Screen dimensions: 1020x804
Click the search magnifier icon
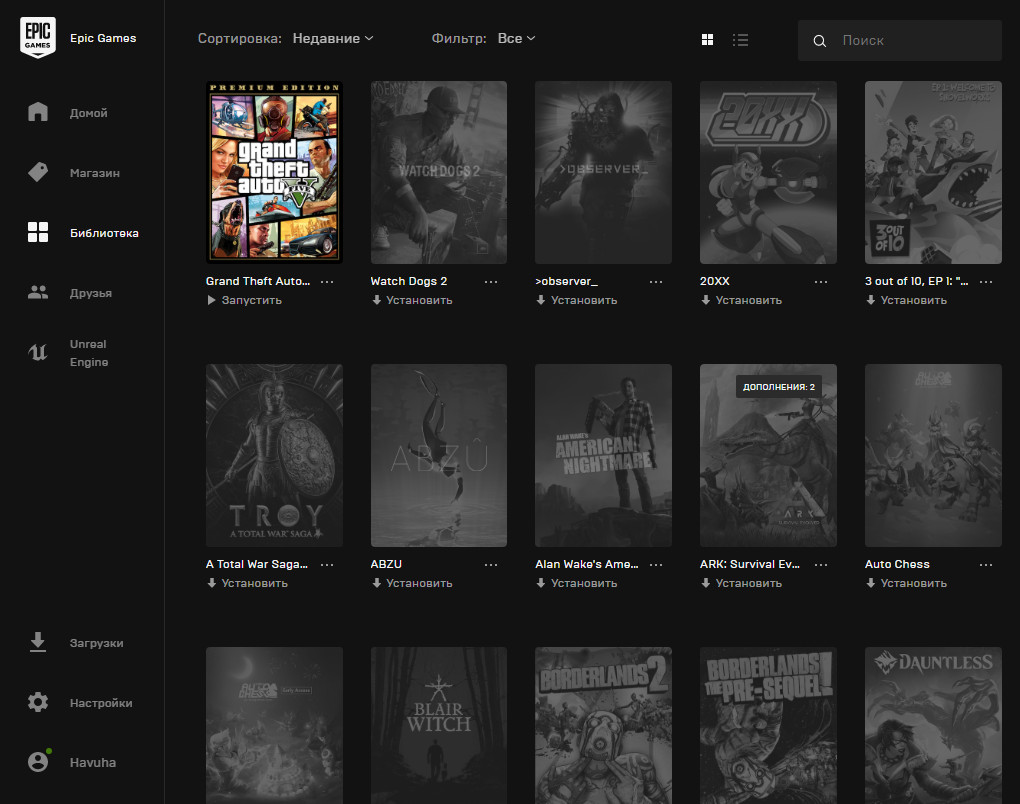[x=820, y=41]
